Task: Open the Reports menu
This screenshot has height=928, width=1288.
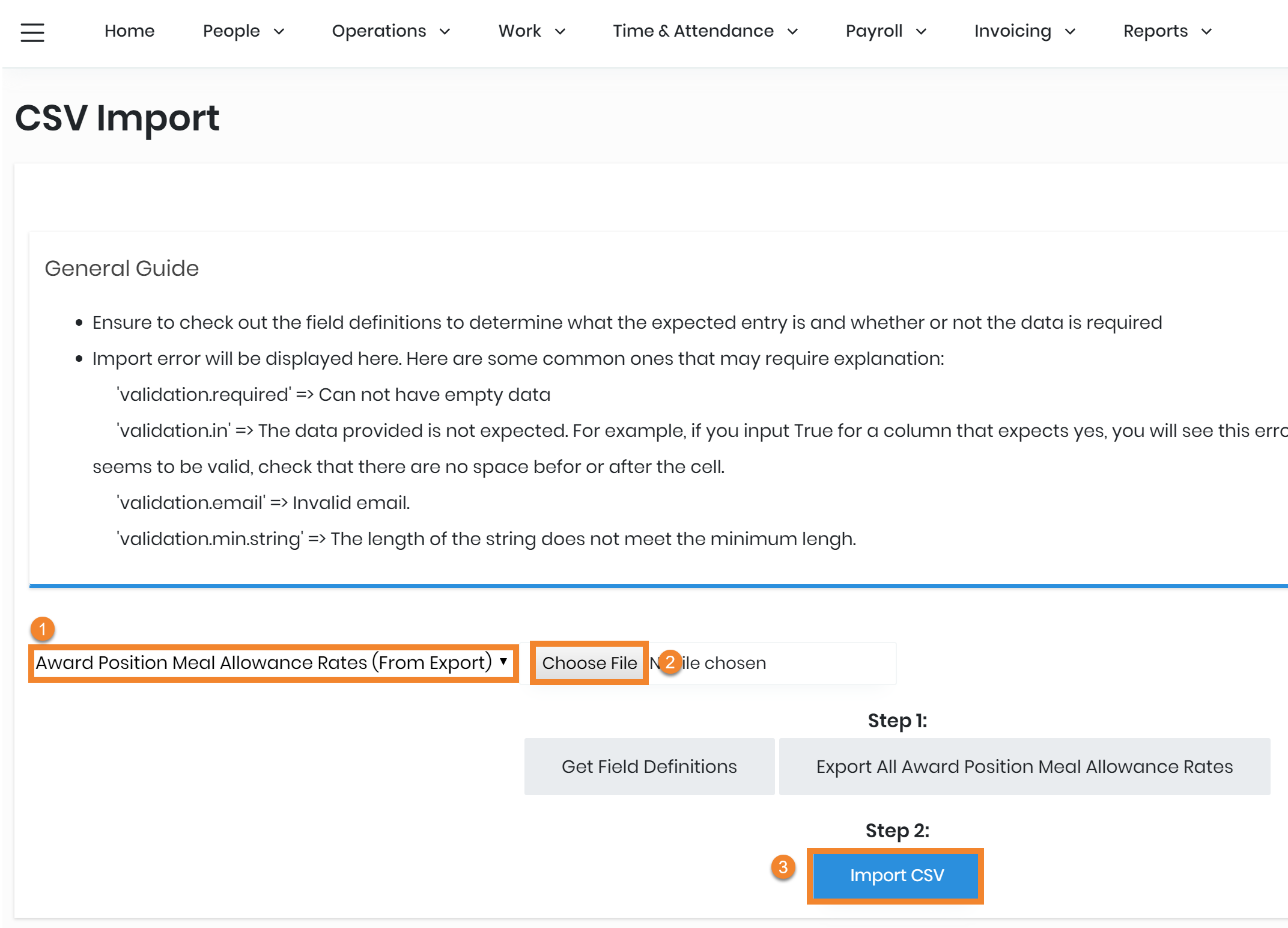Action: 1155,31
